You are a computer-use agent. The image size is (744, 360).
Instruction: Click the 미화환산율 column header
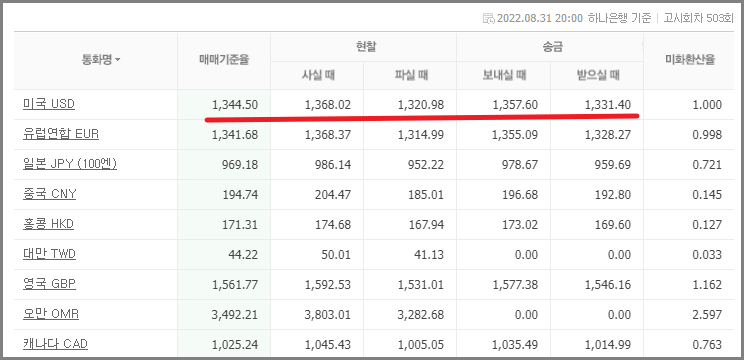click(690, 60)
